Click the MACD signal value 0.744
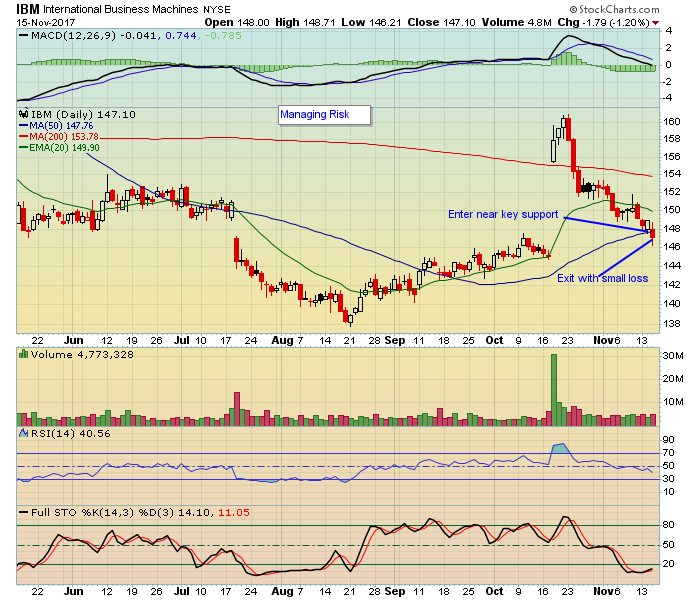The width and height of the screenshot is (700, 600). click(181, 35)
